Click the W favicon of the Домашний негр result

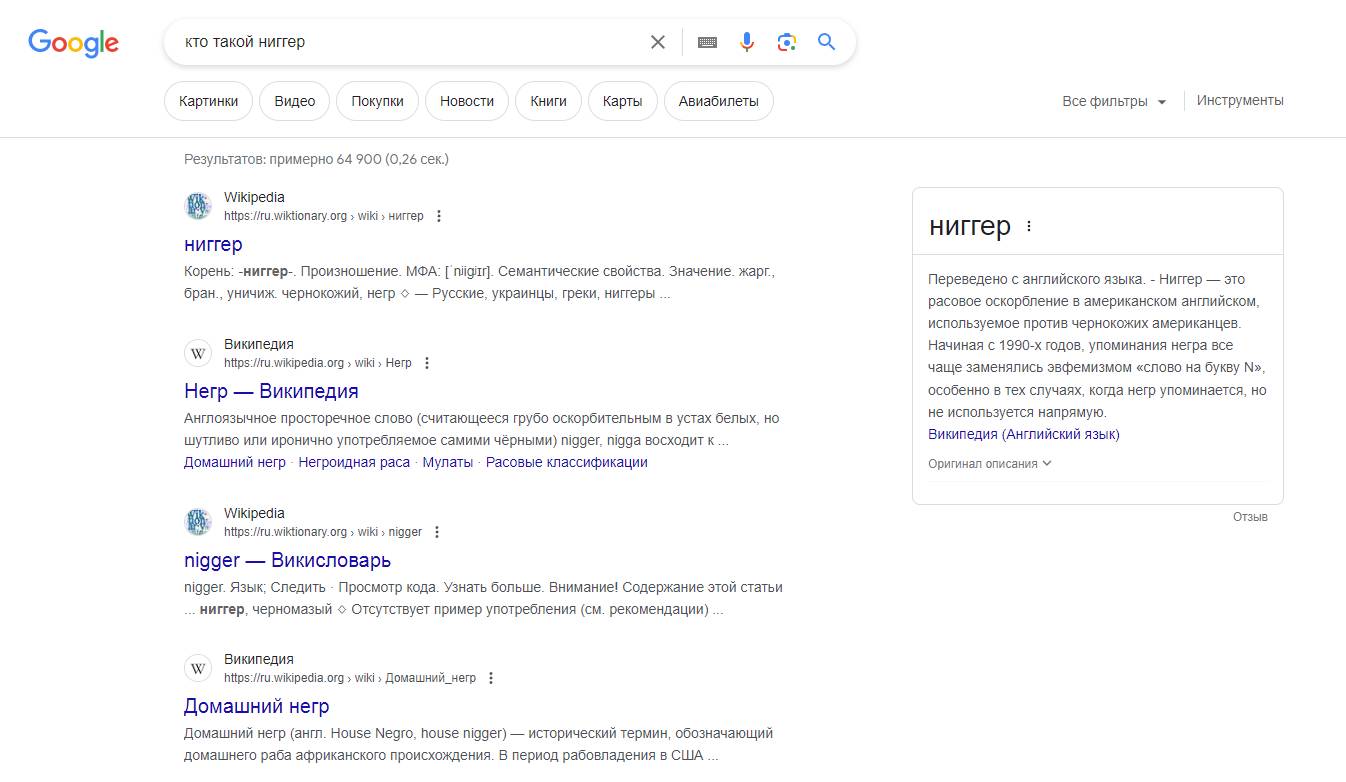[198, 669]
